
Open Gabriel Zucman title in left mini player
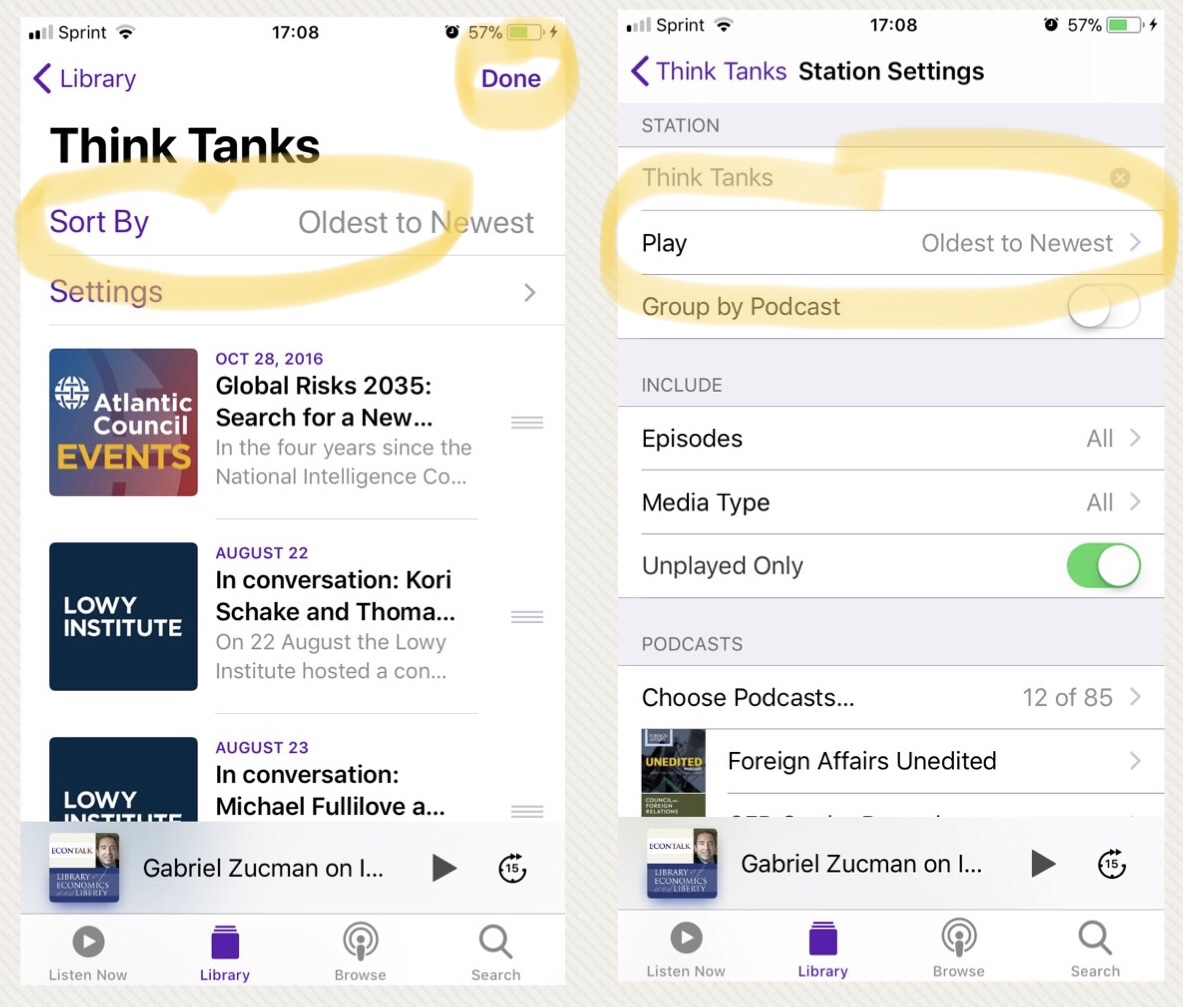263,868
